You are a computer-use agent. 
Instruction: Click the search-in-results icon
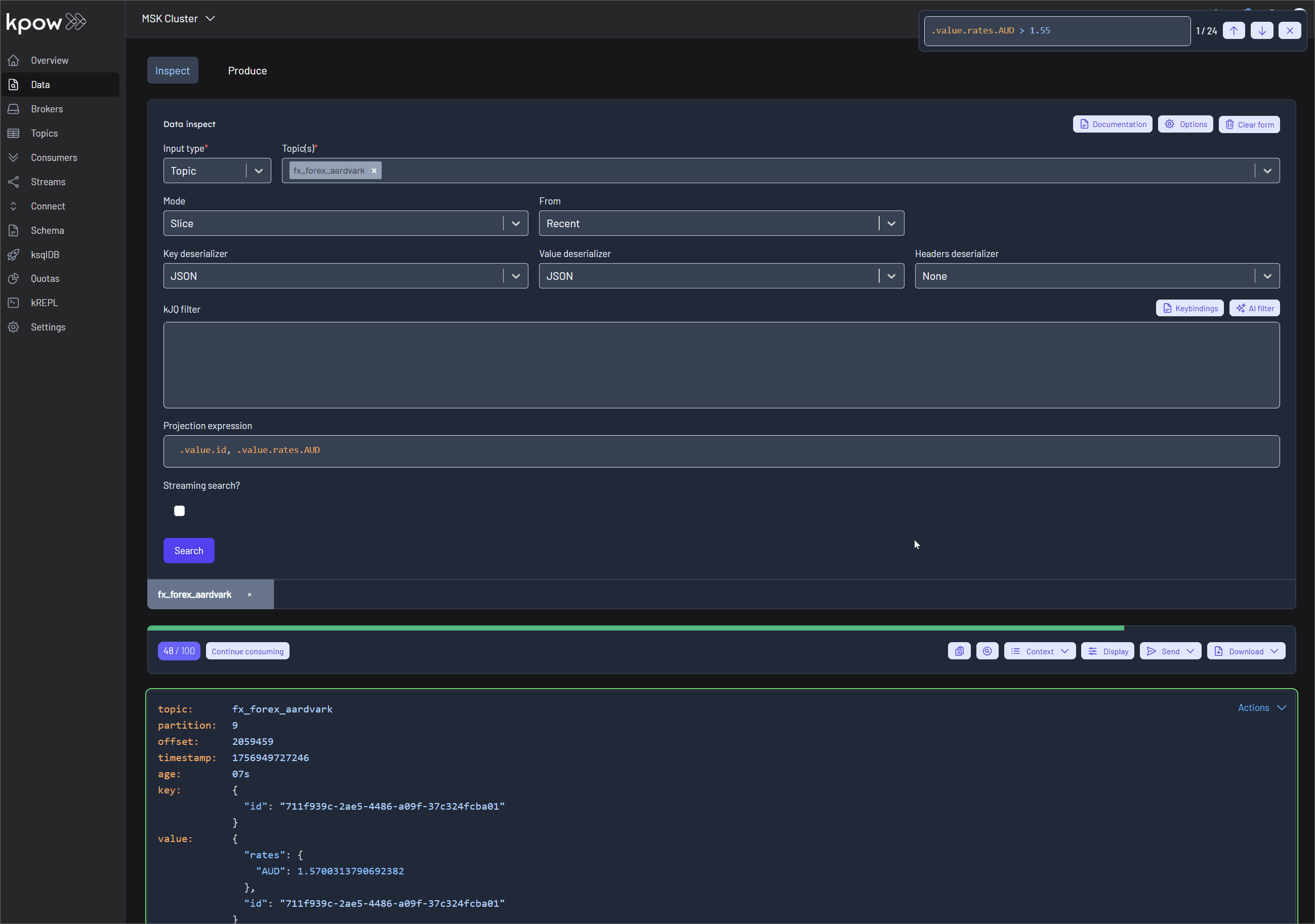988,651
